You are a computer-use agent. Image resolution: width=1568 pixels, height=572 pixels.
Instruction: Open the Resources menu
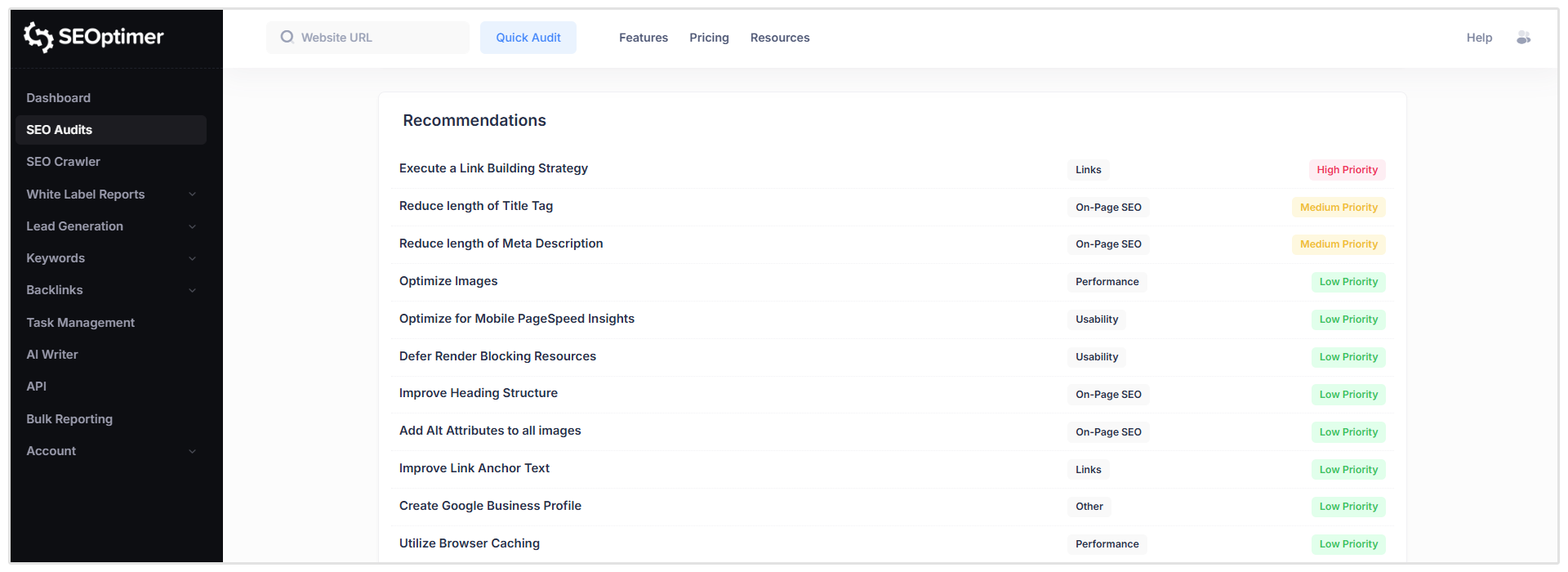click(x=780, y=38)
